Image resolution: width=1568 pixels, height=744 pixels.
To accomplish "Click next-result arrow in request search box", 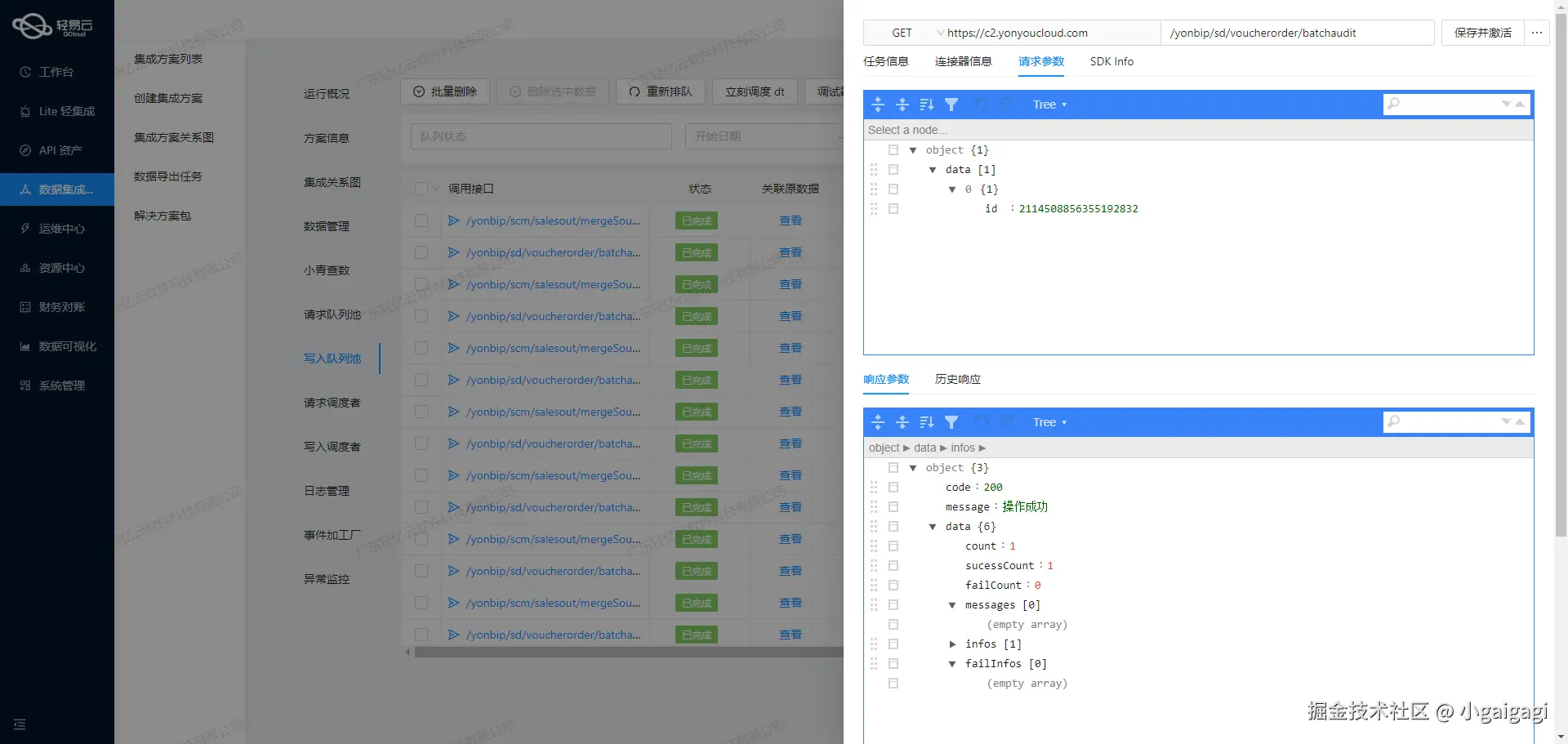I will (1507, 105).
